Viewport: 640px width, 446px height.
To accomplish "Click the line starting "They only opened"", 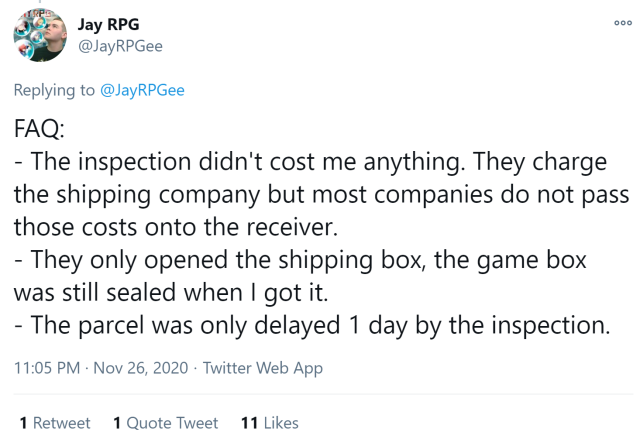I will coord(299,260).
